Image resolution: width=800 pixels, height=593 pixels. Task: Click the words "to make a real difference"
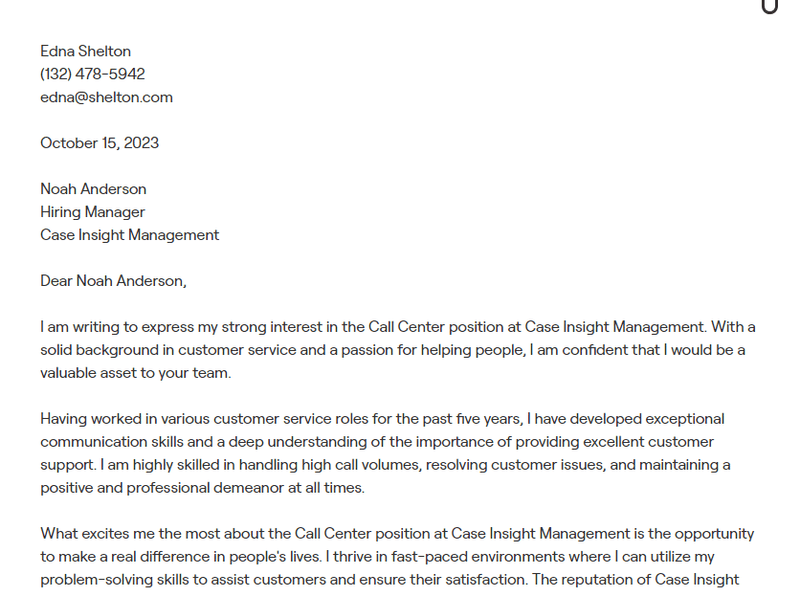point(127,557)
